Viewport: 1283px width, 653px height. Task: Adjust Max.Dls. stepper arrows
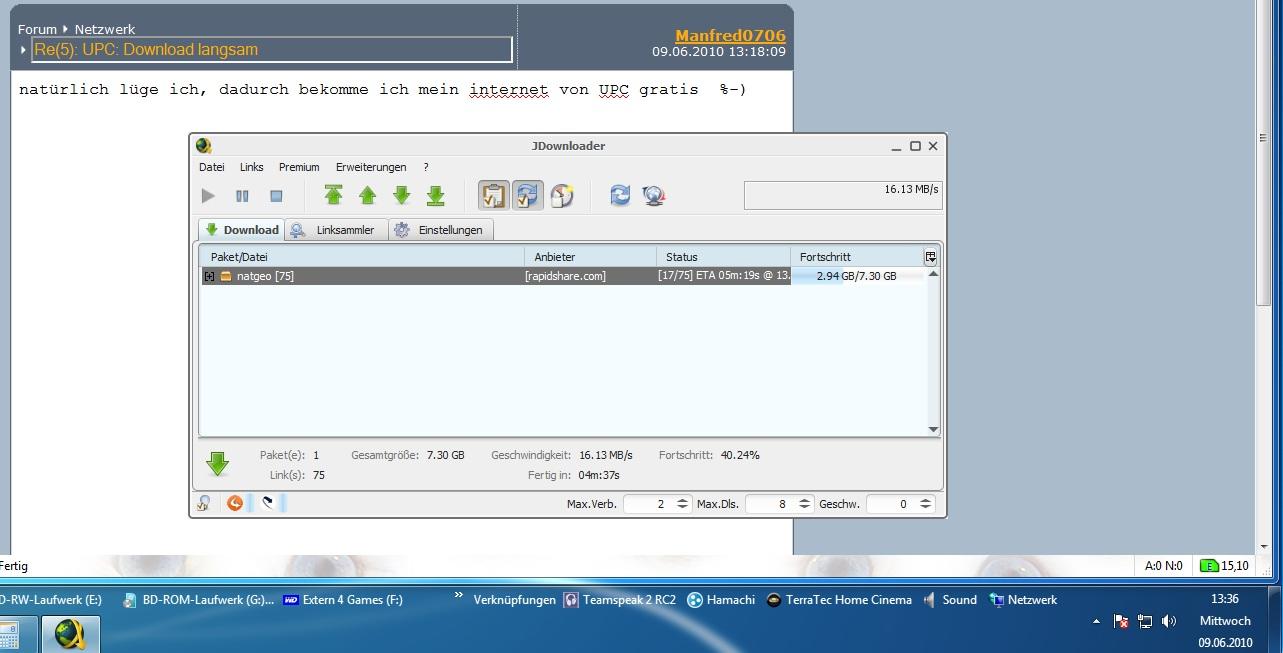click(x=805, y=504)
